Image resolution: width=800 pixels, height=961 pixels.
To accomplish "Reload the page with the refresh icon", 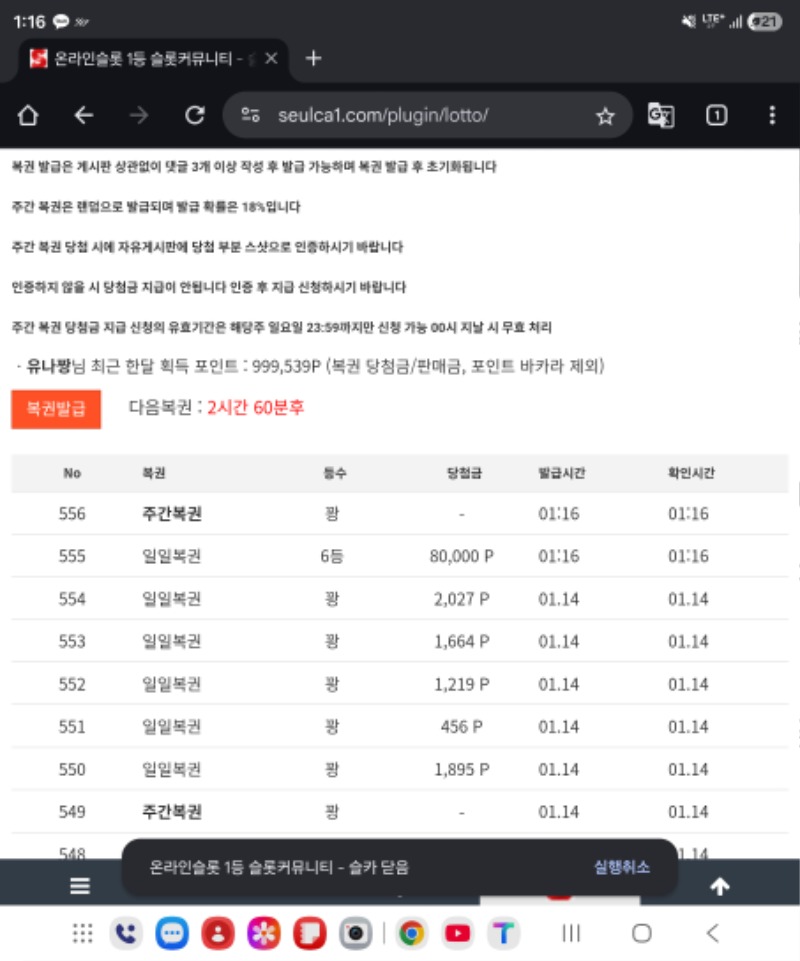I will (x=195, y=116).
